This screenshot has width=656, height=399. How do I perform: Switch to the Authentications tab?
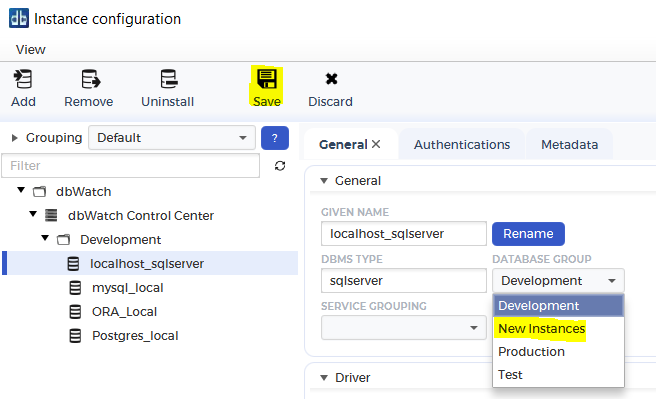pos(462,145)
